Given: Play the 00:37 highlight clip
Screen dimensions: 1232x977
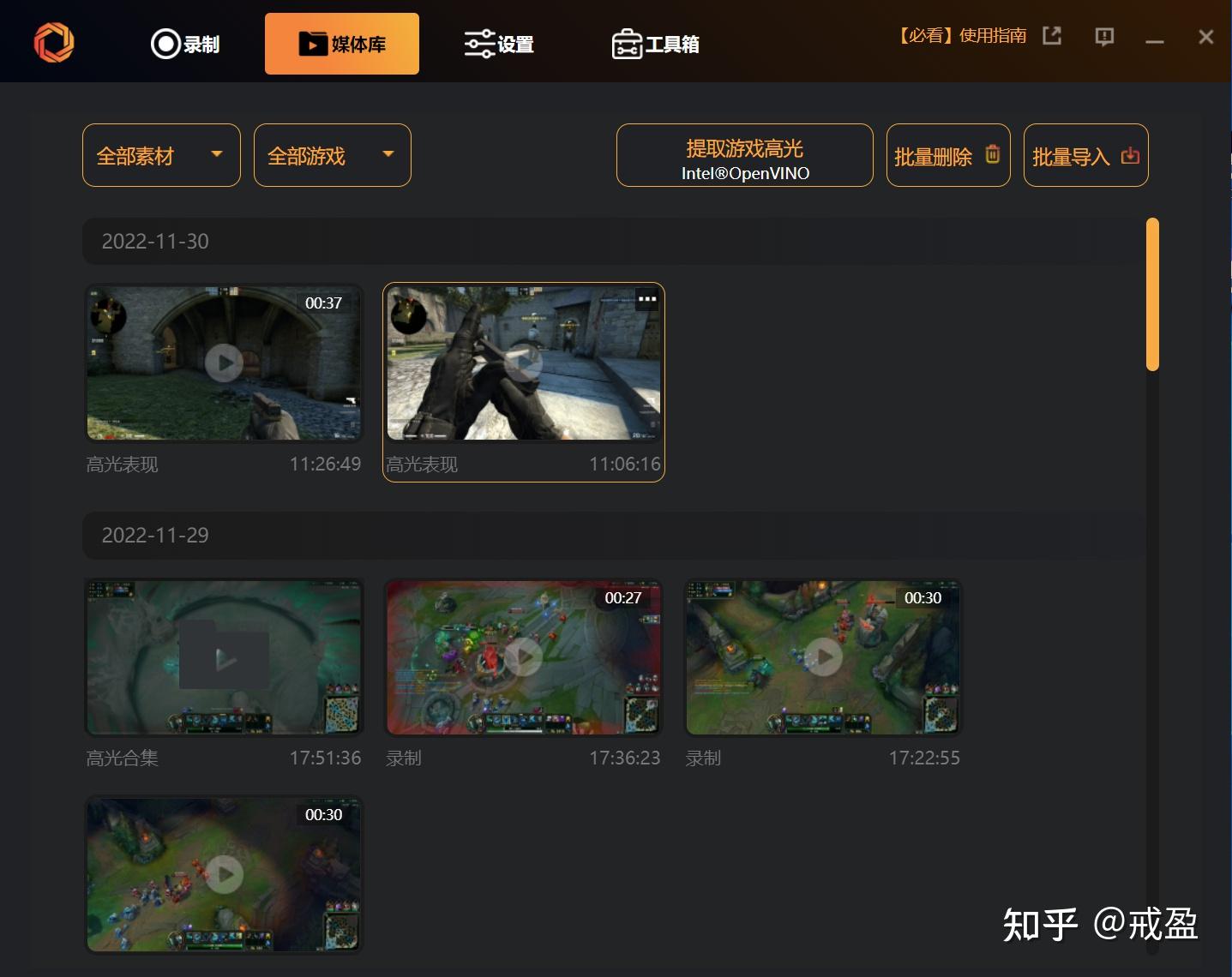Looking at the screenshot, I should [224, 363].
